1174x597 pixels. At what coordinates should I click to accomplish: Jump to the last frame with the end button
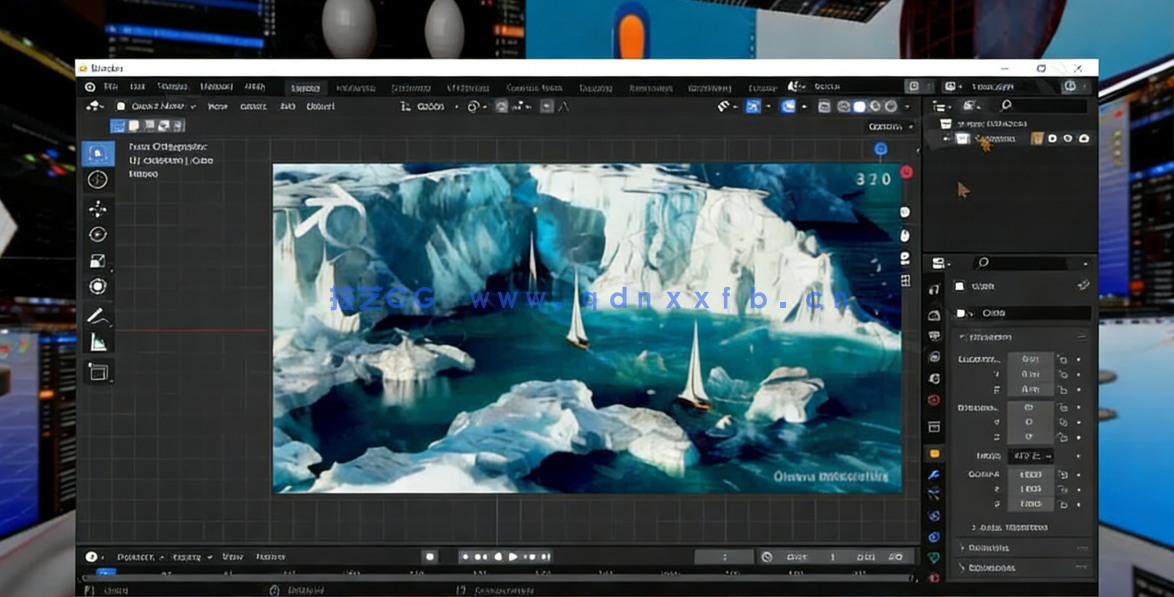(546, 557)
